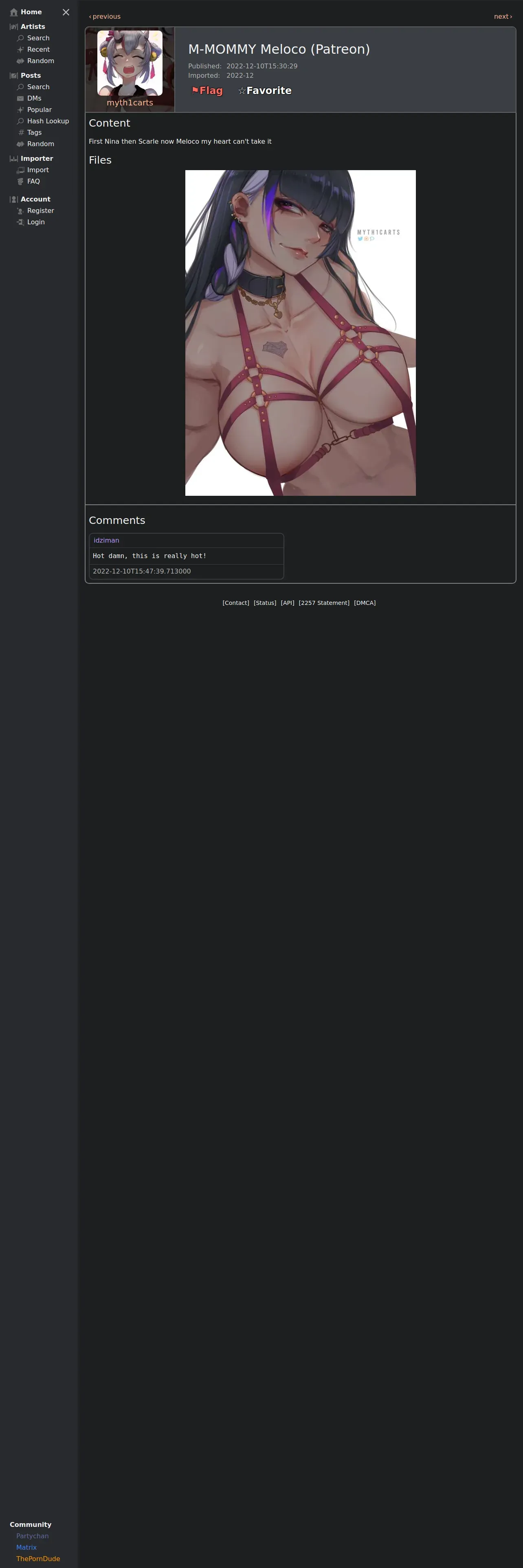Open the Tags page
The image size is (523, 1568).
click(x=34, y=133)
